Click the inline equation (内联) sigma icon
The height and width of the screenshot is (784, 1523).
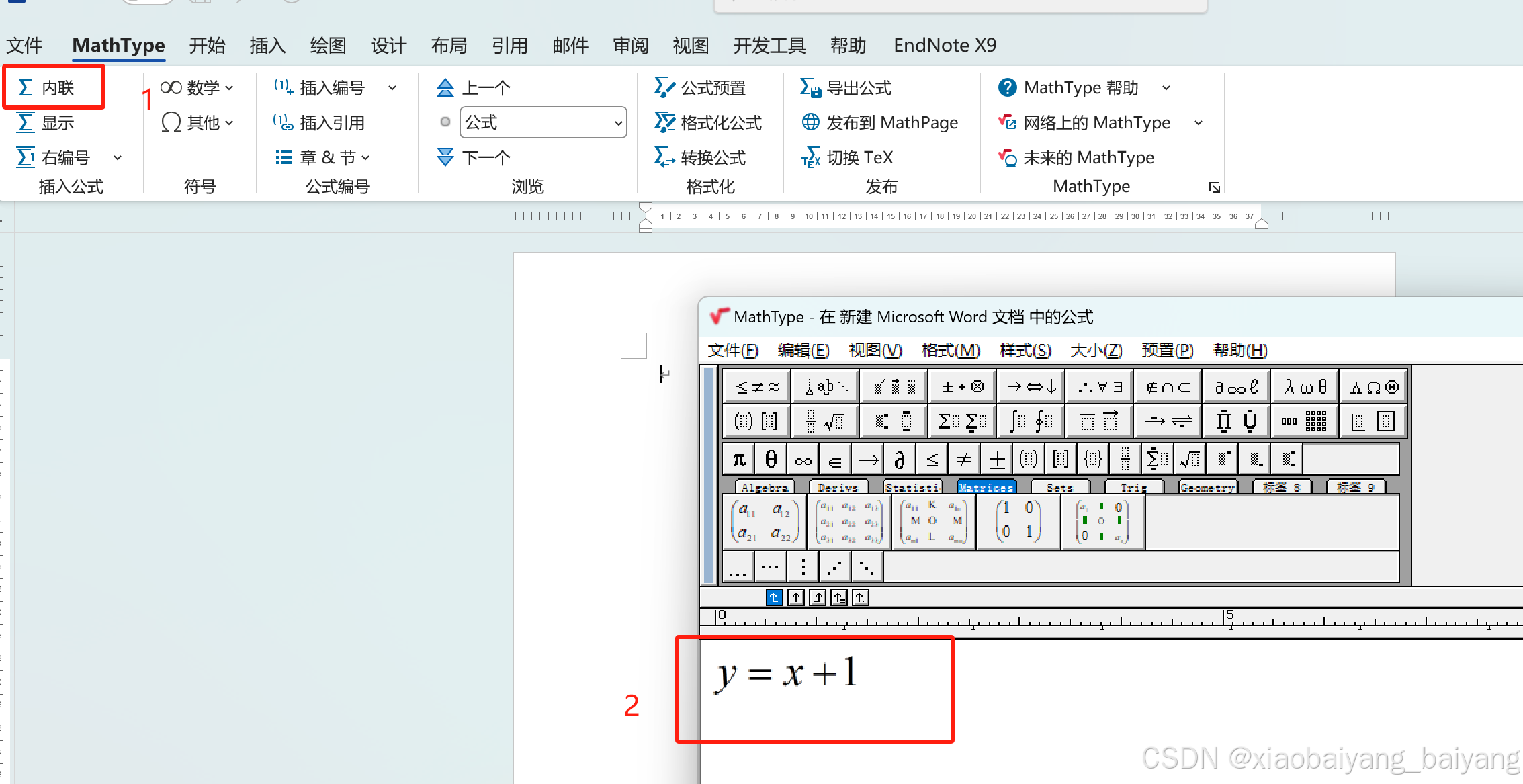tap(26, 87)
